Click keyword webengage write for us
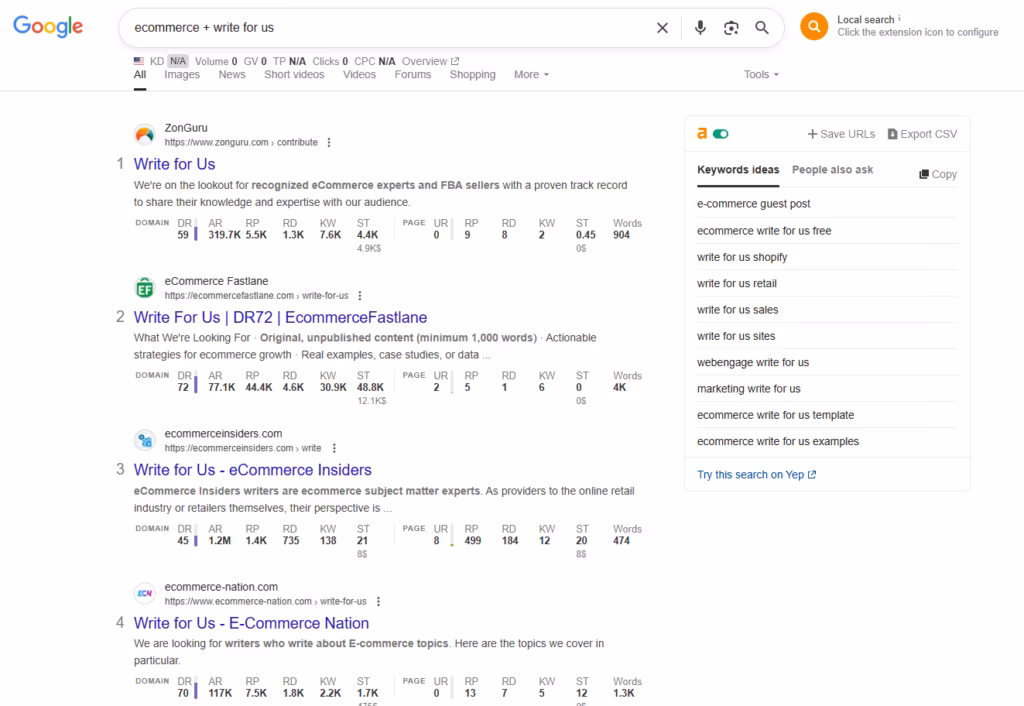 coord(752,362)
